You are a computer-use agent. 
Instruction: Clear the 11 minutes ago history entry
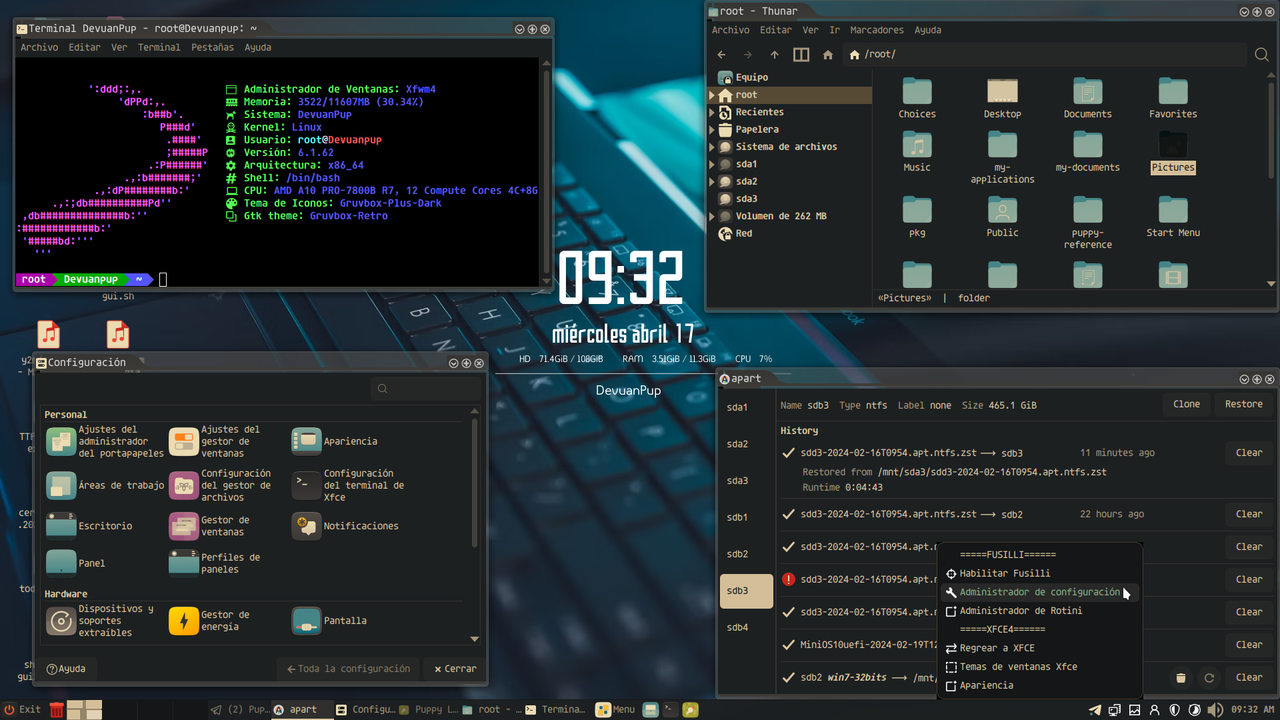(x=1249, y=453)
